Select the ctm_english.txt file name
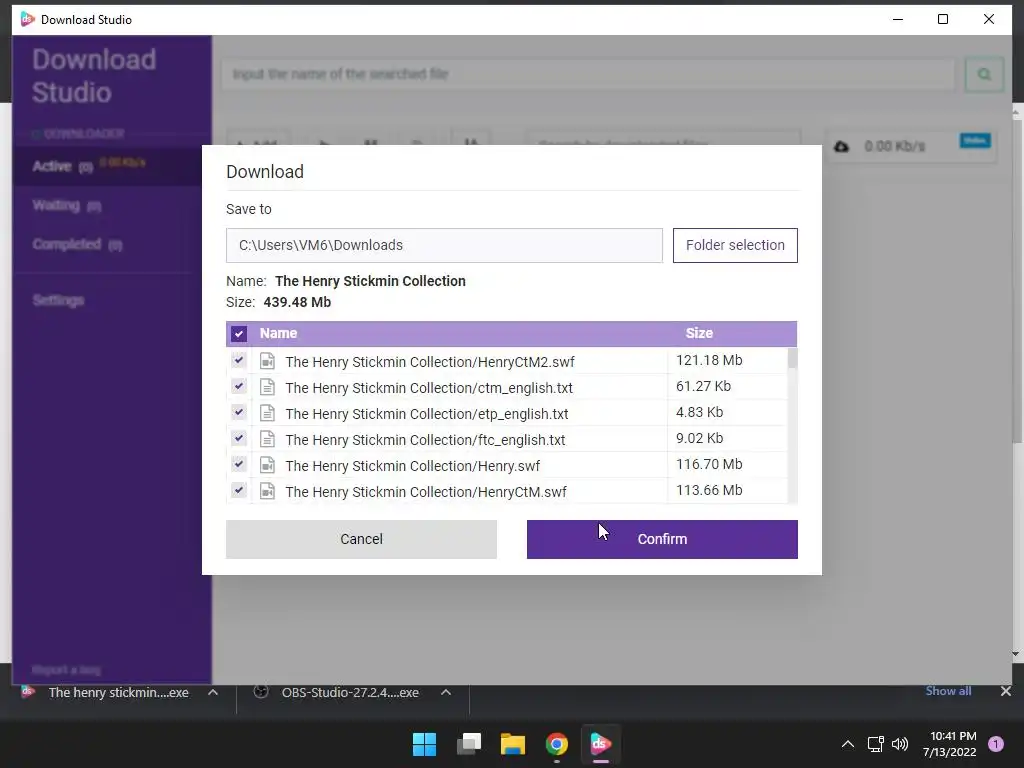This screenshot has width=1024, height=768. pyautogui.click(x=429, y=388)
